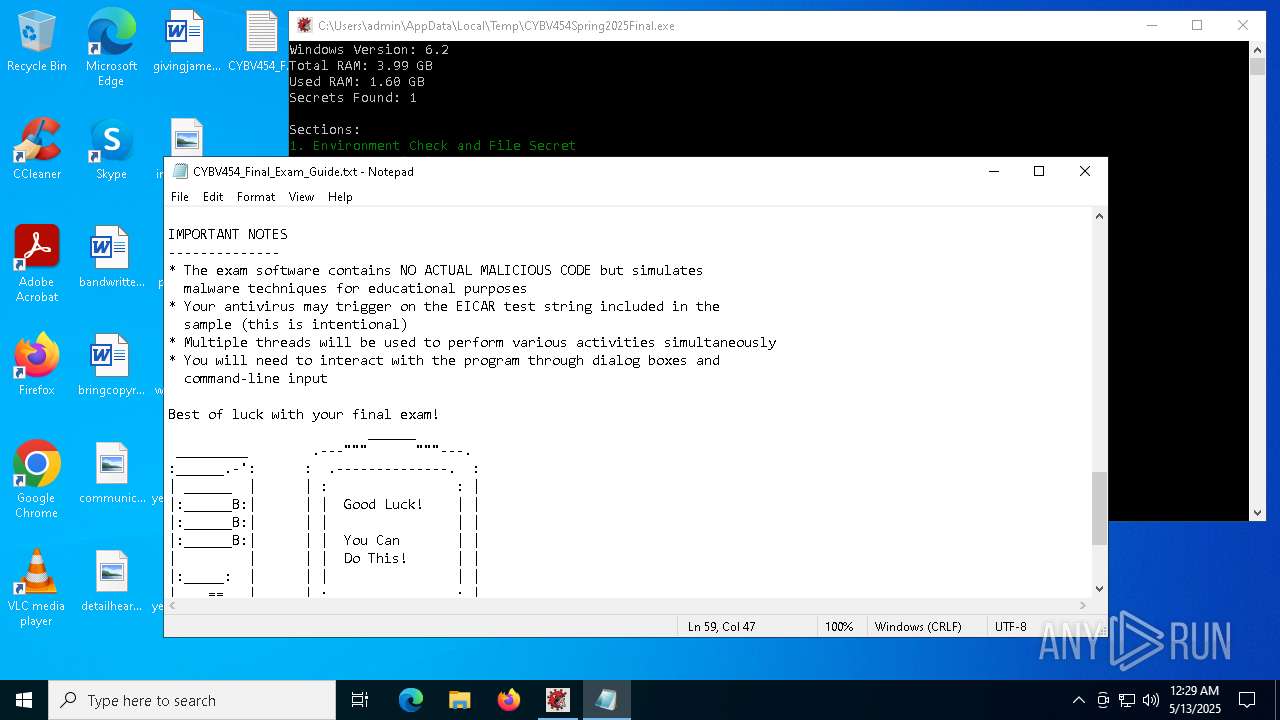Click Notepad's scroll up arrow
Viewport: 1280px width, 720px height.
click(x=1099, y=216)
